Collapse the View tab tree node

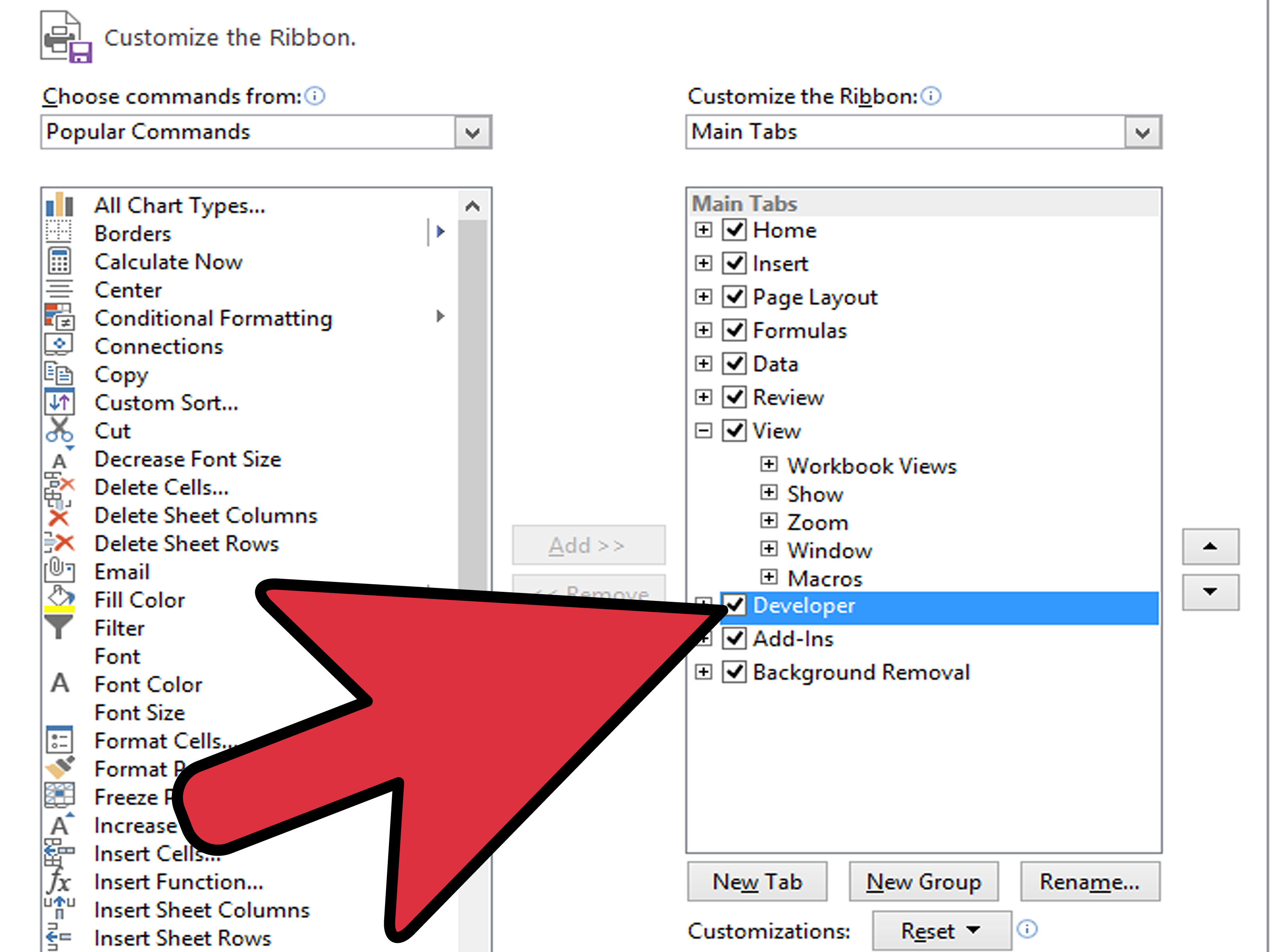(703, 430)
